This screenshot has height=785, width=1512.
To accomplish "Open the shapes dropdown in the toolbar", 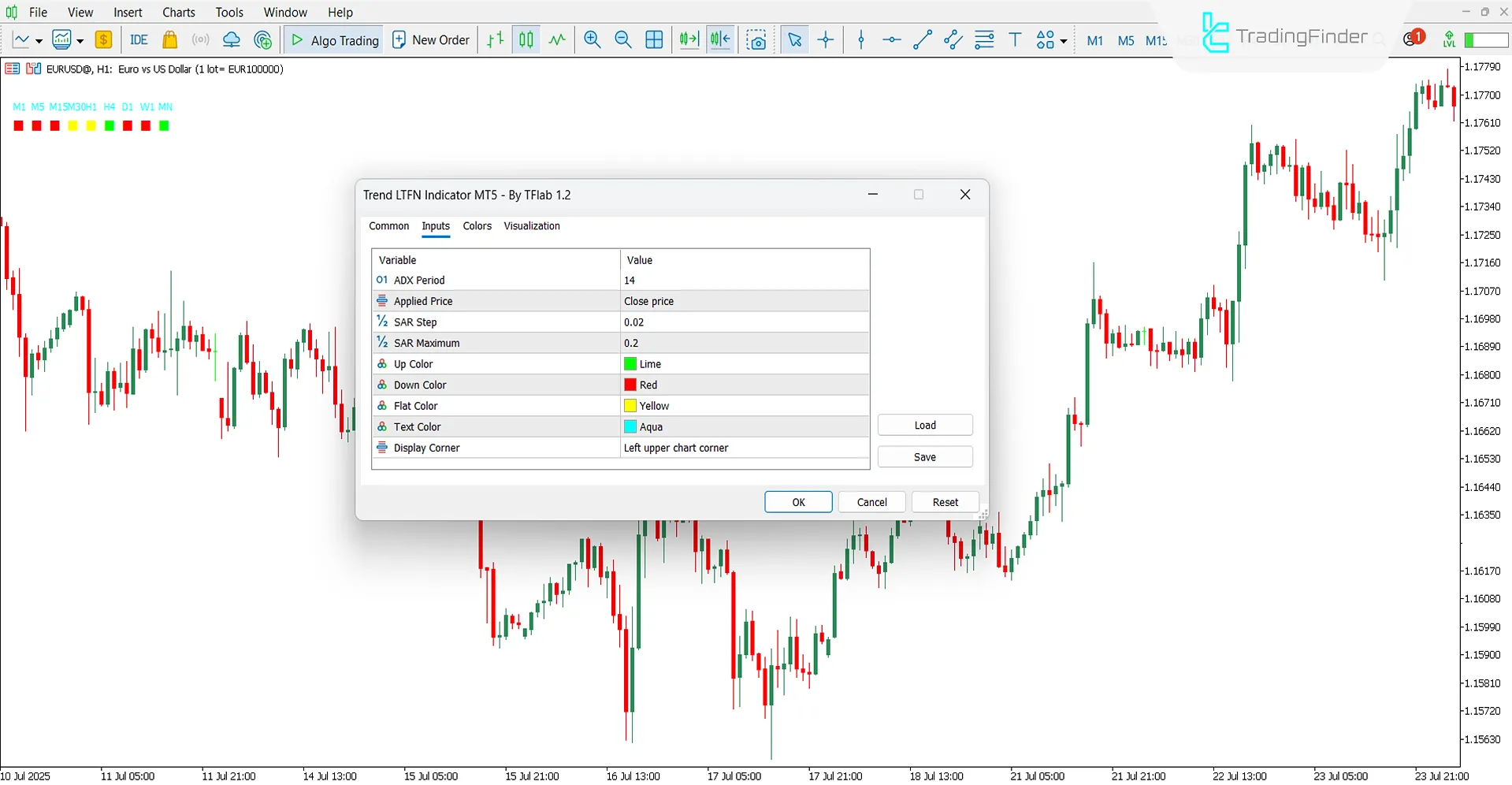I will tap(1061, 39).
